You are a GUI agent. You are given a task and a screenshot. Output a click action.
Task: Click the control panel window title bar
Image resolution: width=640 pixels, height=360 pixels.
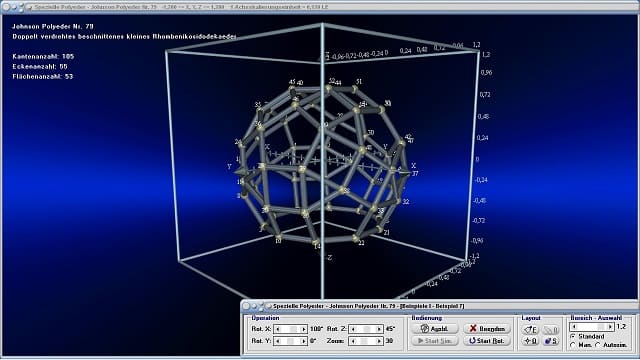[439, 306]
